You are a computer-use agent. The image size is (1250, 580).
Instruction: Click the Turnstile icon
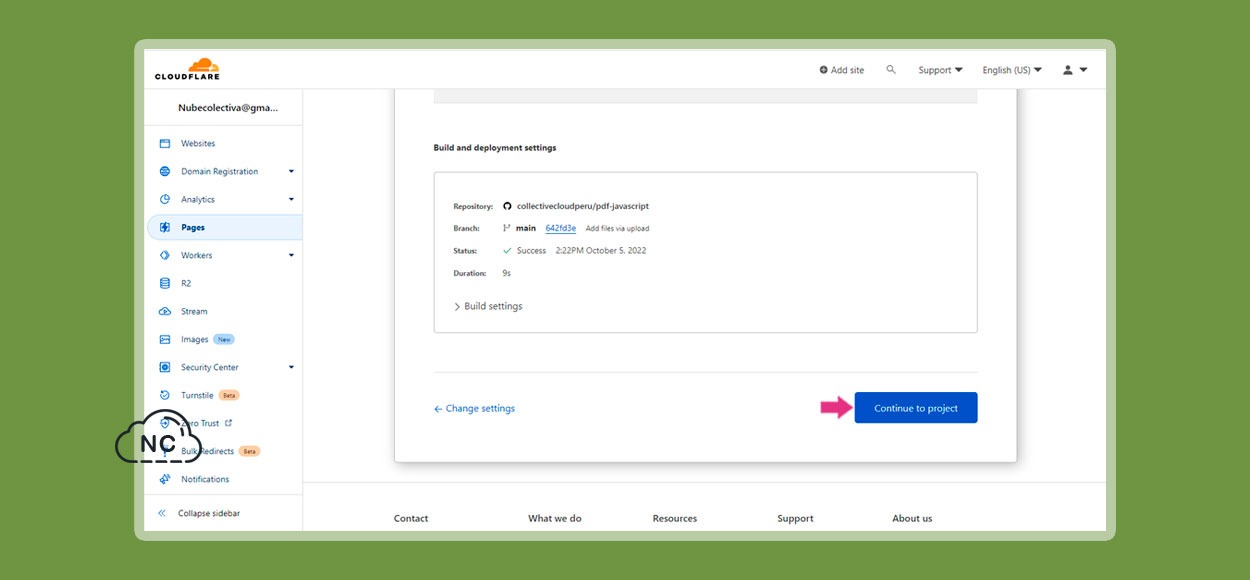point(165,396)
